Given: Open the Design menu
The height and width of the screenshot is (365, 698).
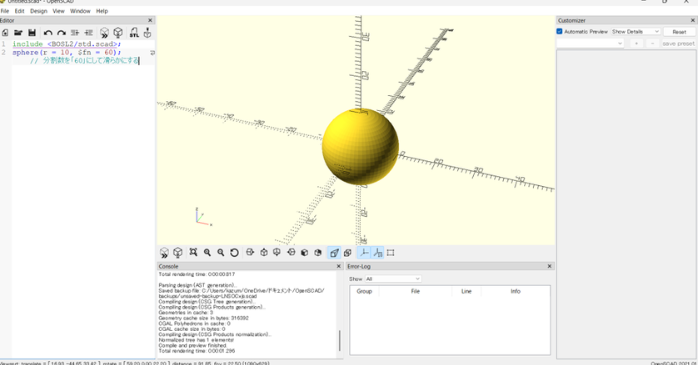Looking at the screenshot, I should [39, 11].
